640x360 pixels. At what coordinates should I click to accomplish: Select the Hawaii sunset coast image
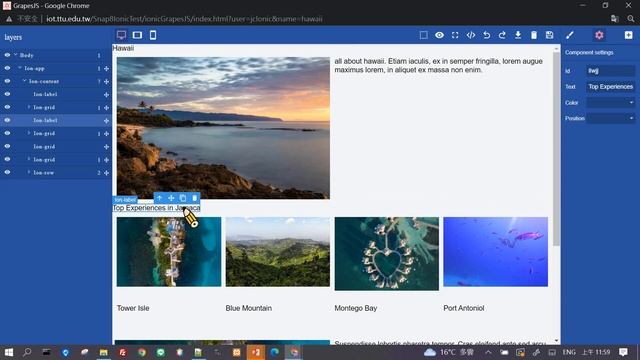223,128
